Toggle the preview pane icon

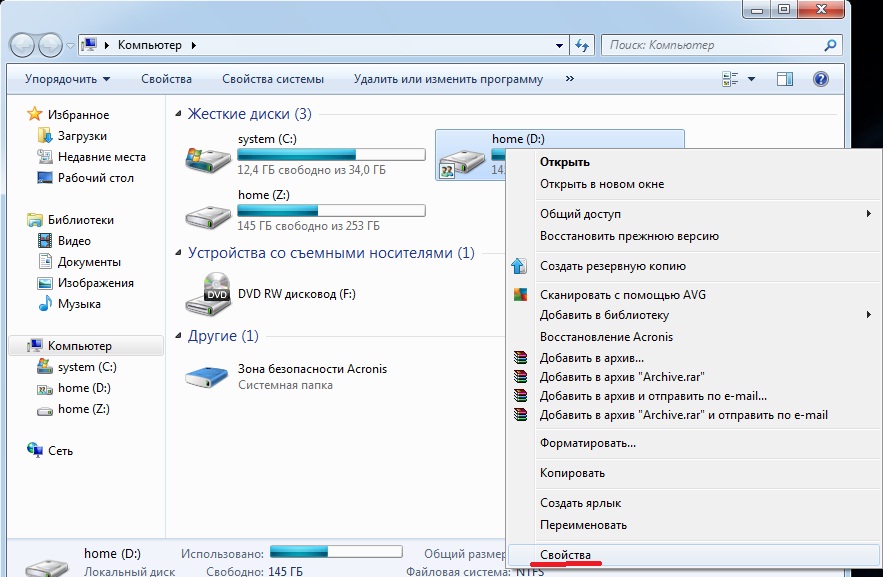[784, 79]
